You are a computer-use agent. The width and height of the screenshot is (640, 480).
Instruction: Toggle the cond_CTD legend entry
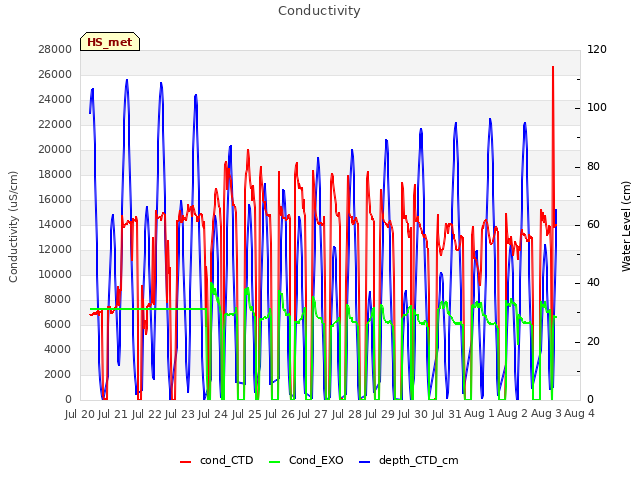click(217, 460)
